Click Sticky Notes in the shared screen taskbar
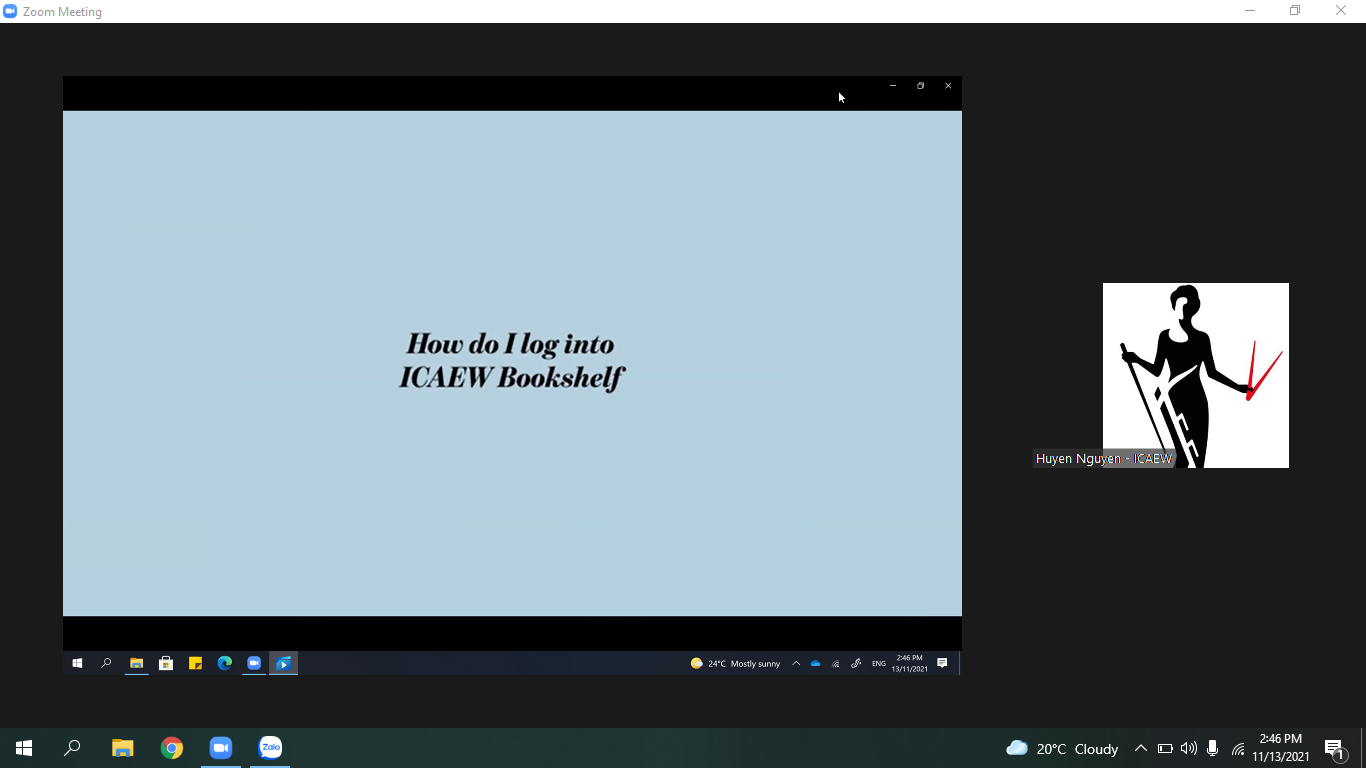The height and width of the screenshot is (768, 1366). pyautogui.click(x=195, y=663)
